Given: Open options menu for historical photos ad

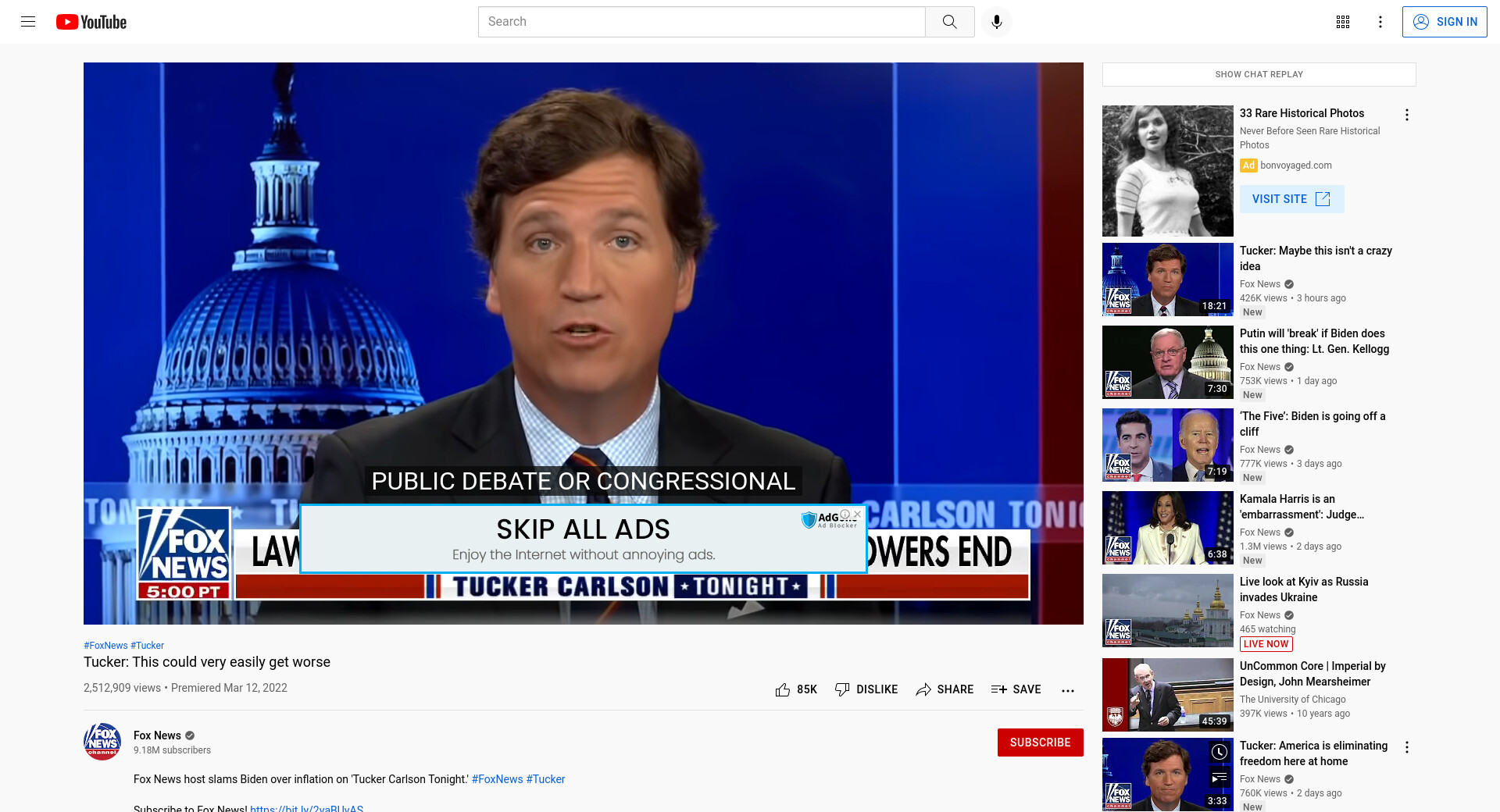Looking at the screenshot, I should coord(1407,115).
